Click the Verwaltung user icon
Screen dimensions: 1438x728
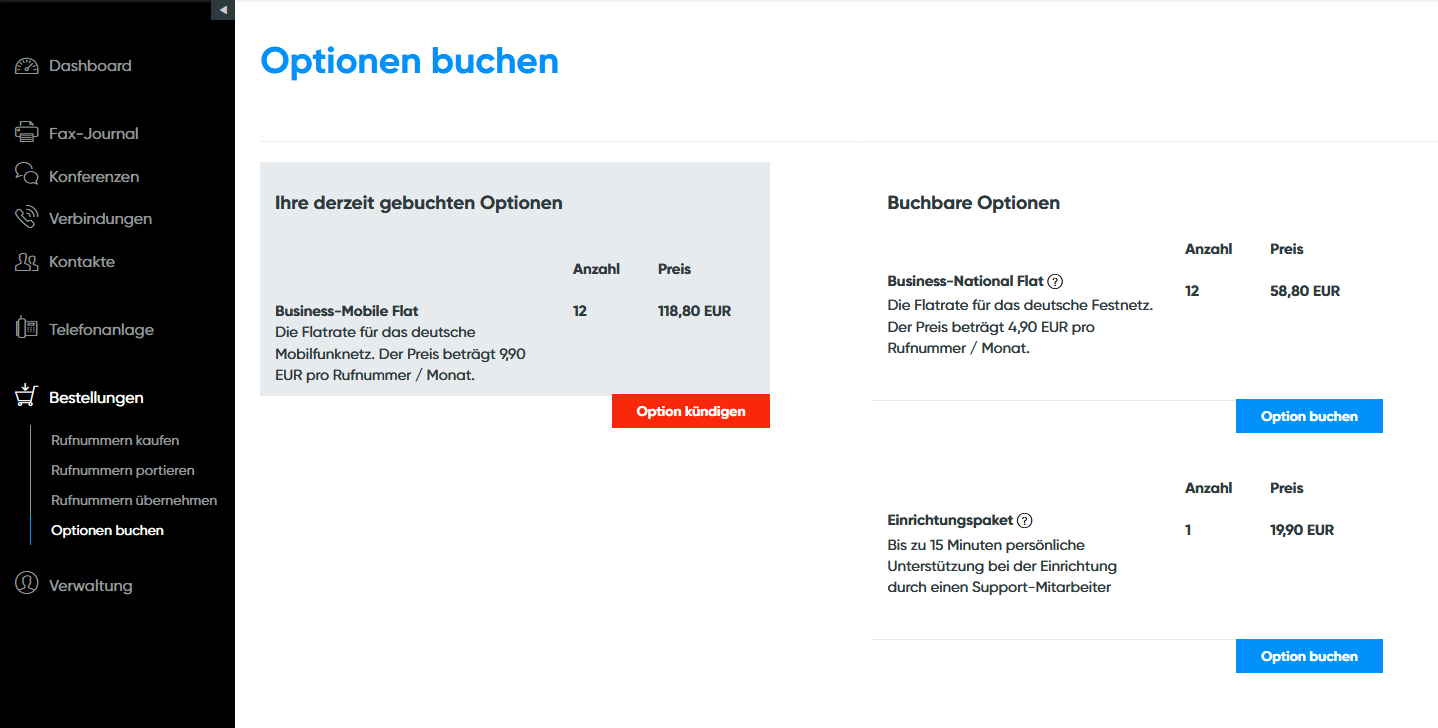[26, 585]
